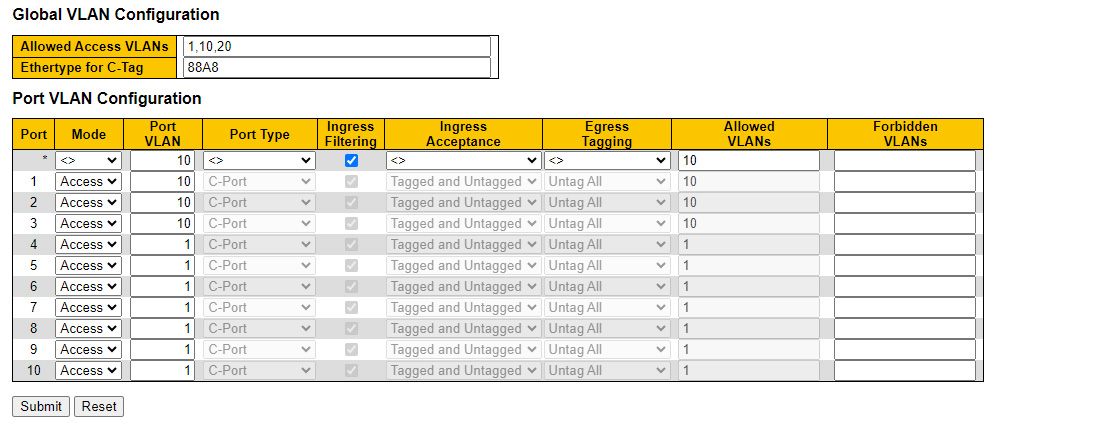1100x426 pixels.
Task: Click Ingress Filtering checkbox for port 1
Action: [x=350, y=181]
